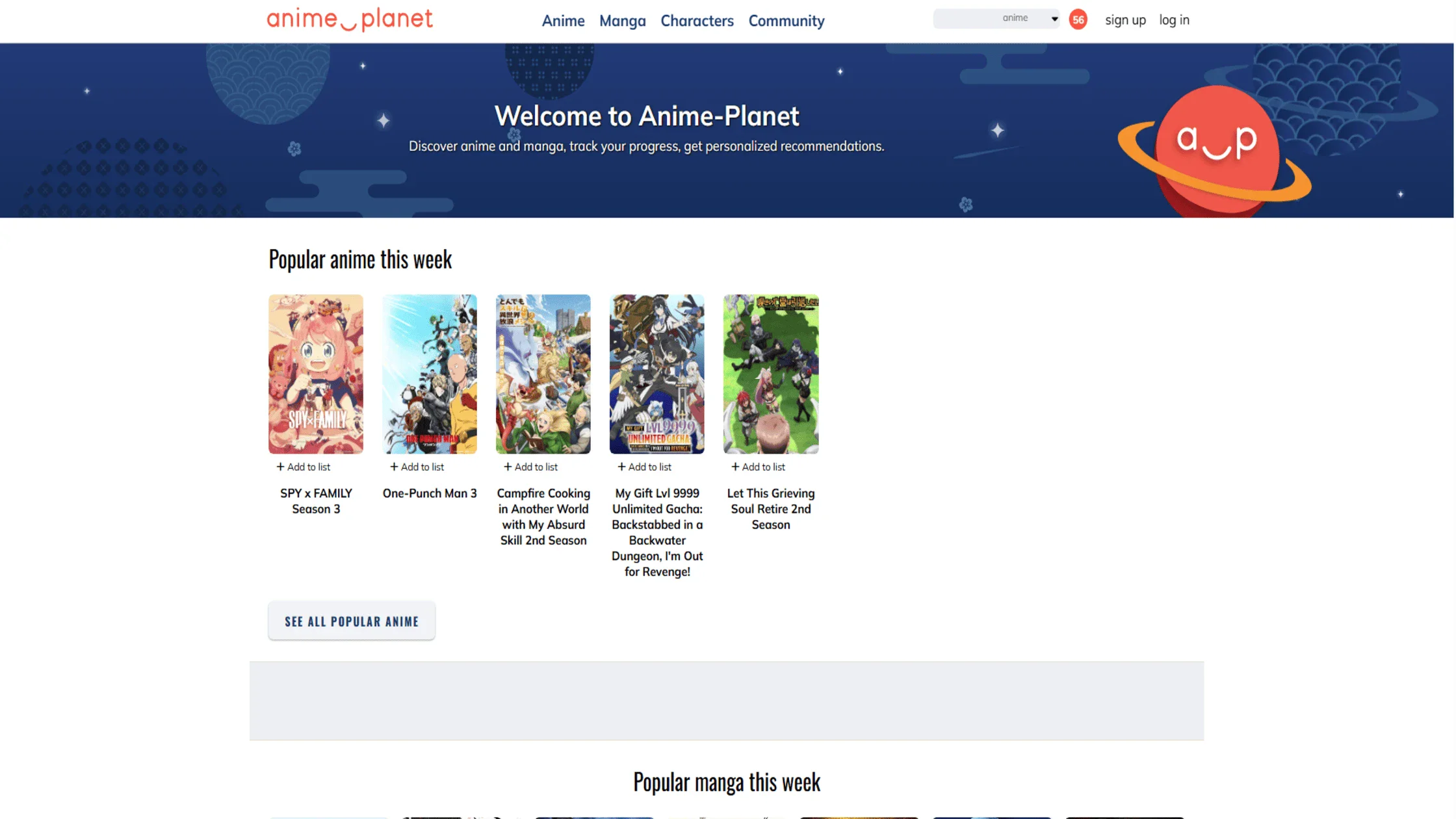
Task: Click the plus icon for Campfire Cooking
Action: [508, 467]
